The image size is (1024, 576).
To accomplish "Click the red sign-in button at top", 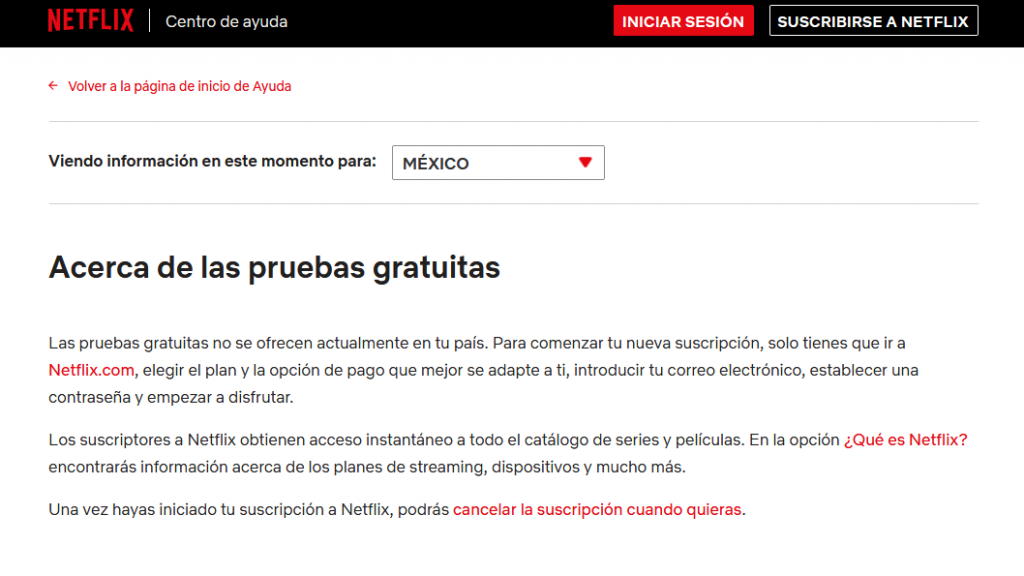I will pyautogui.click(x=683, y=20).
